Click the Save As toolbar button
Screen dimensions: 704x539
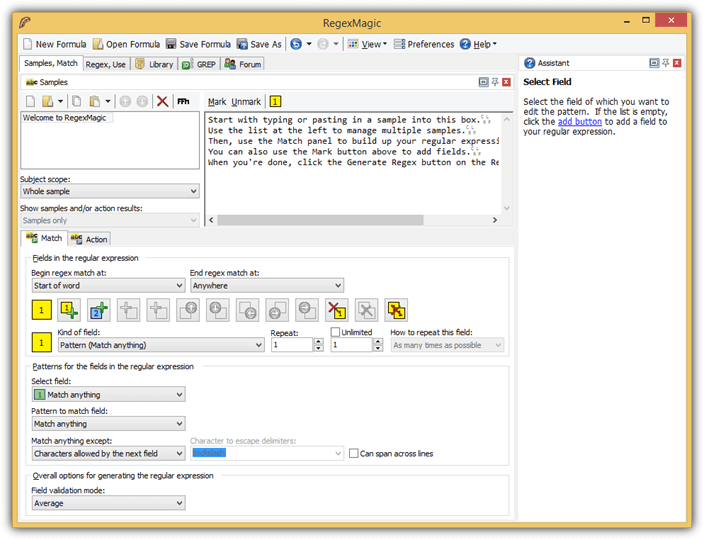(x=259, y=44)
